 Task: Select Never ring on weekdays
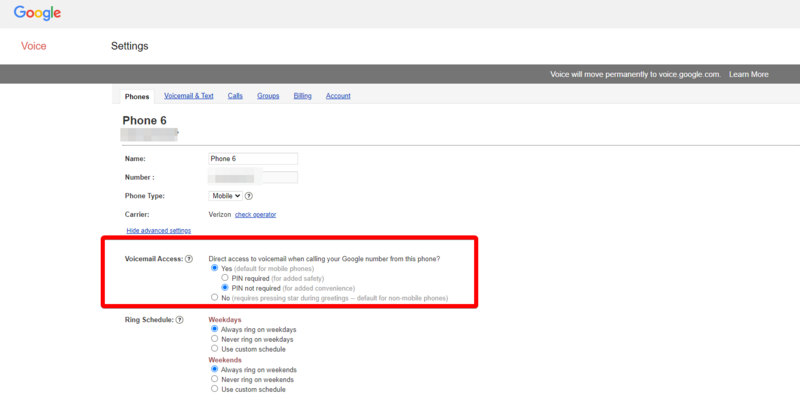215,339
